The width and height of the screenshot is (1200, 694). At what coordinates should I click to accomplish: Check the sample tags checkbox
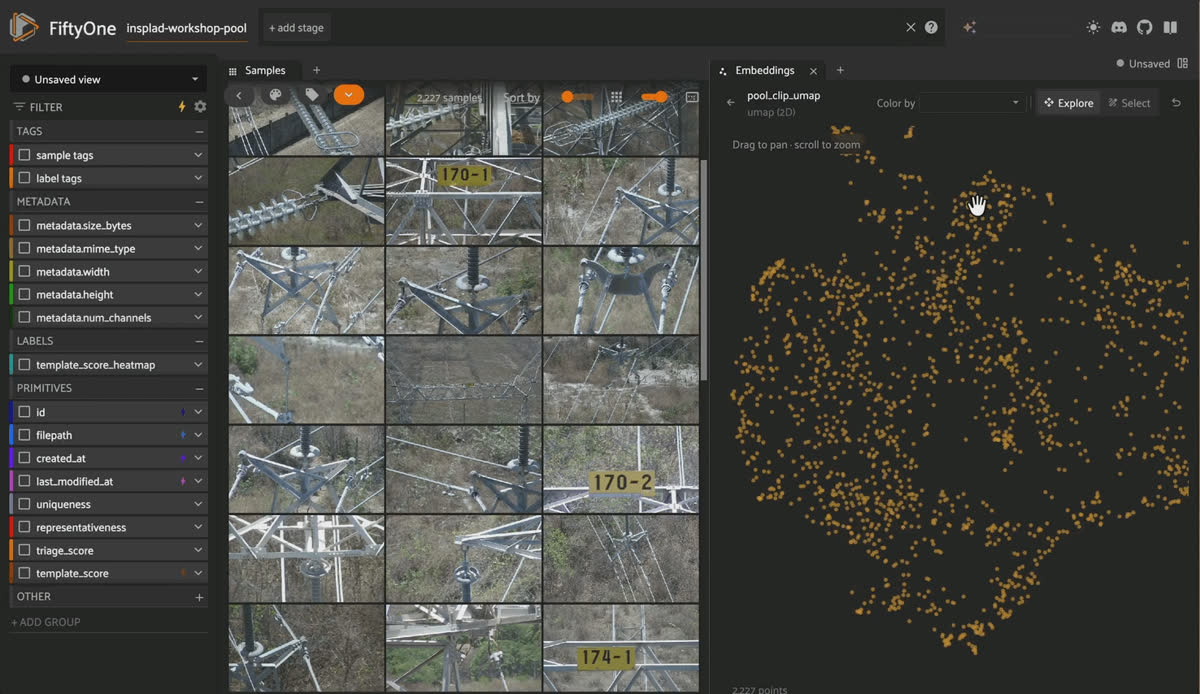point(24,155)
